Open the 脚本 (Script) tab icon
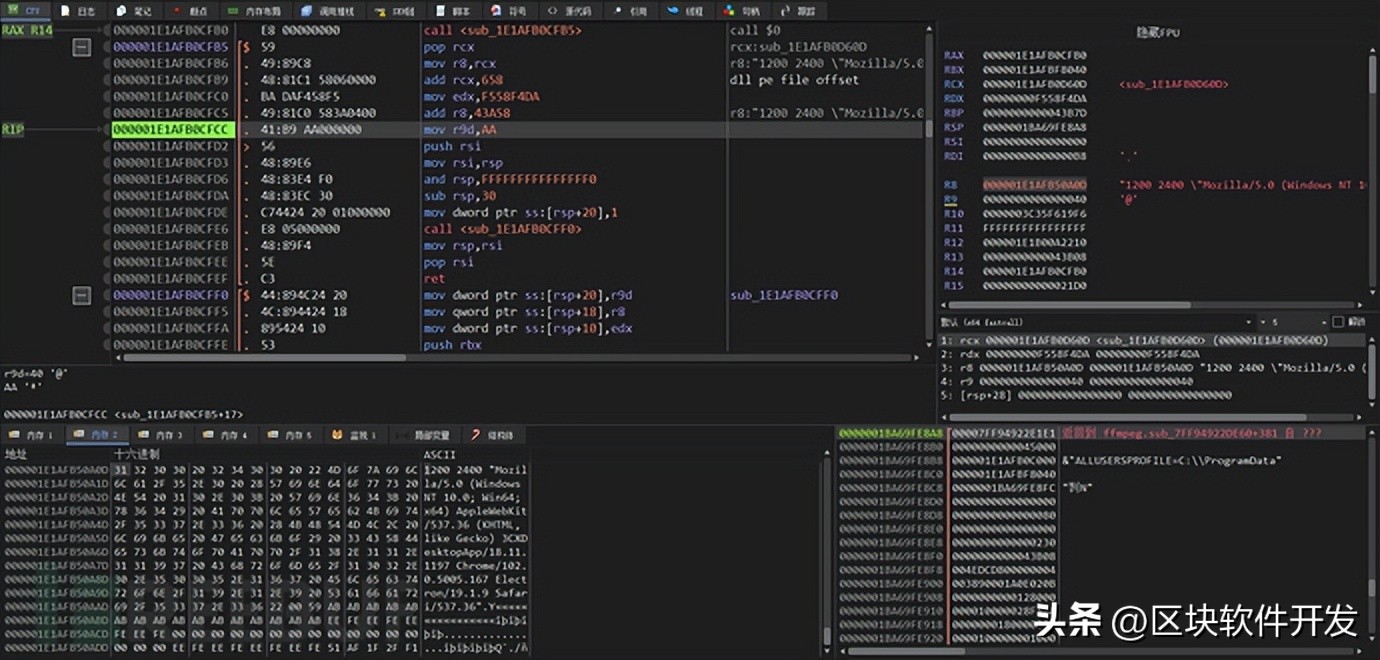Image resolution: width=1380 pixels, height=660 pixels. pos(440,11)
